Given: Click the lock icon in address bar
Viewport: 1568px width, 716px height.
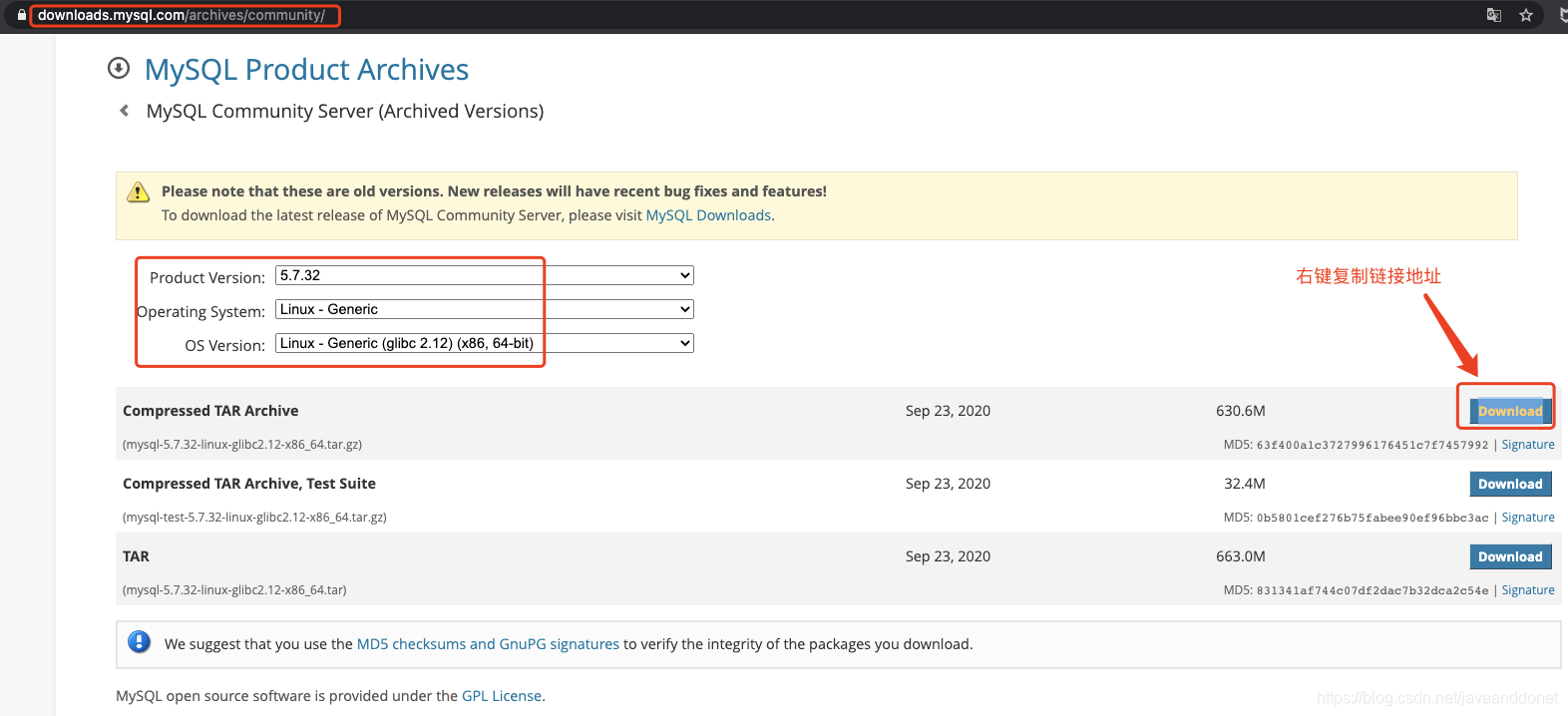Looking at the screenshot, I should pos(21,15).
